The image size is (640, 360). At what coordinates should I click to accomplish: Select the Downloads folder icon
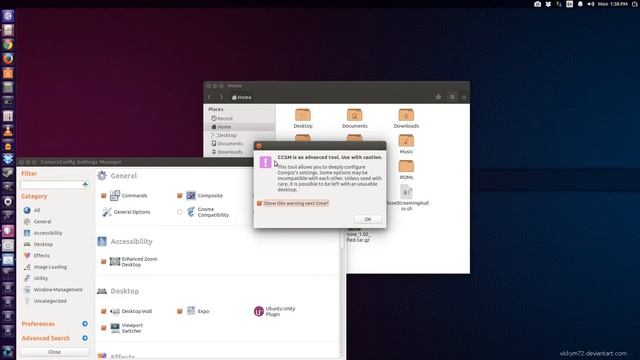[x=406, y=115]
